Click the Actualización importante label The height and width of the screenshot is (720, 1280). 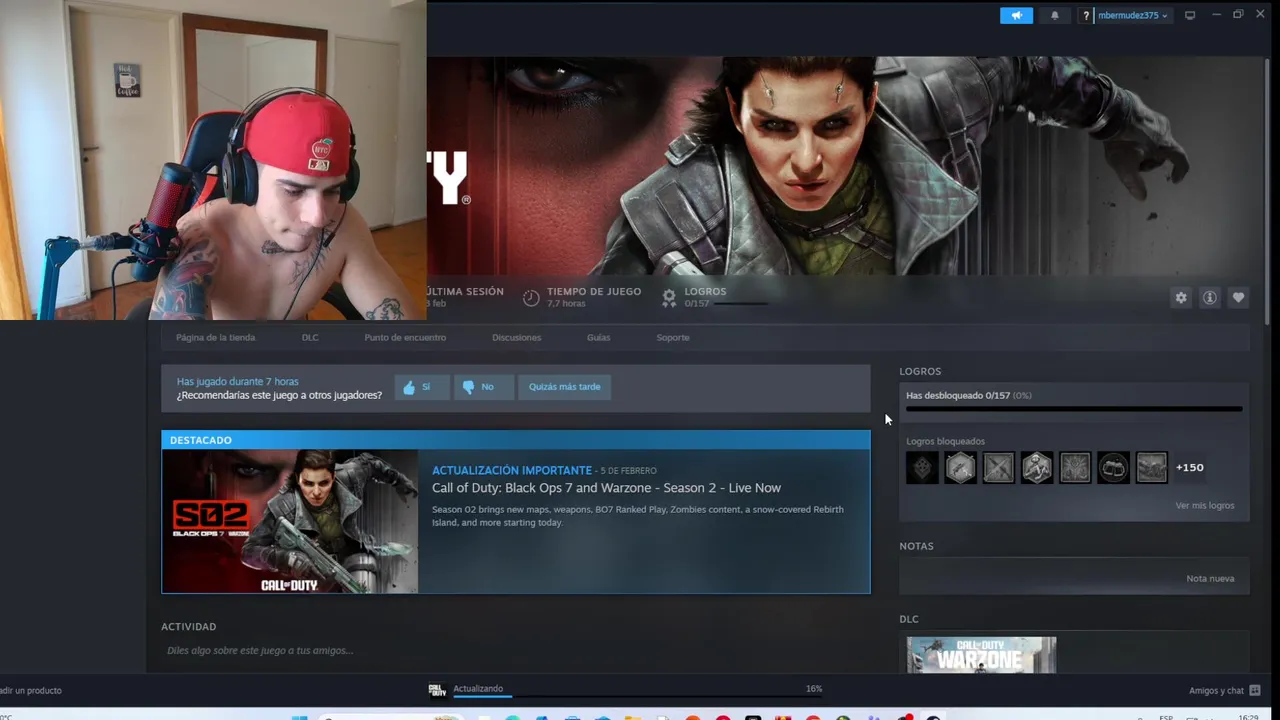click(x=512, y=470)
